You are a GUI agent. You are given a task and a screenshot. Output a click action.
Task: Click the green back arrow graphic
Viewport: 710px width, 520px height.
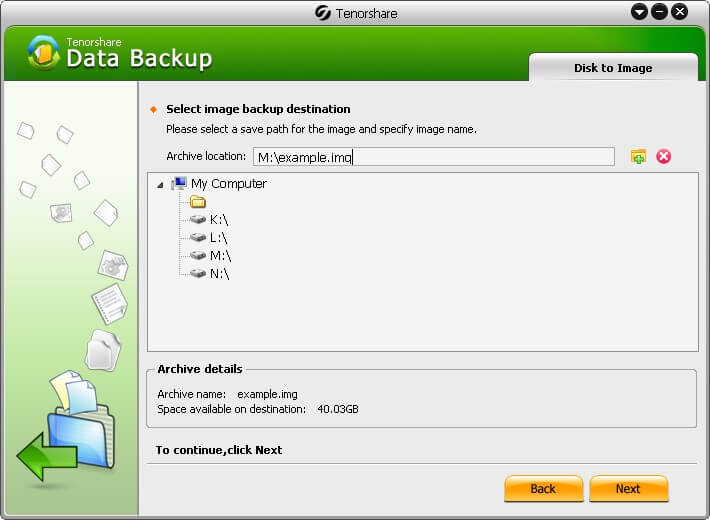pos(46,456)
